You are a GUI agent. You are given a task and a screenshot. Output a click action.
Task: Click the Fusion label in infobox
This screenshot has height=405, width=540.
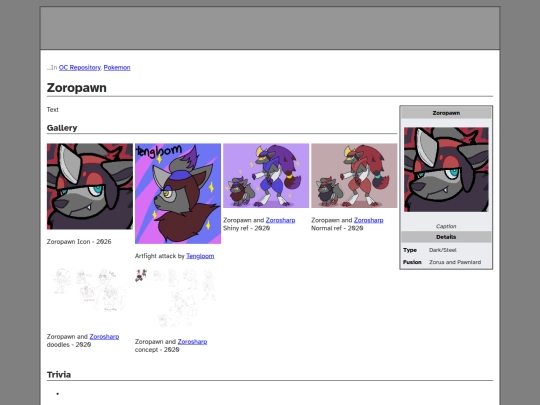pyautogui.click(x=412, y=262)
